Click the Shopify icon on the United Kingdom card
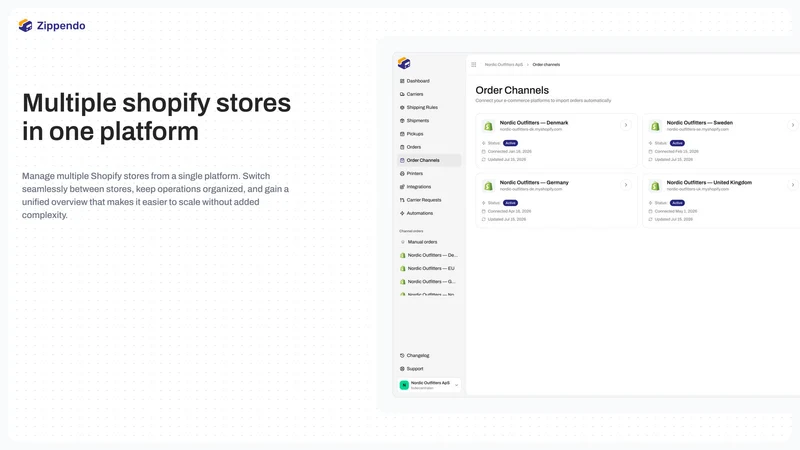Image resolution: width=800 pixels, height=450 pixels. point(655,186)
